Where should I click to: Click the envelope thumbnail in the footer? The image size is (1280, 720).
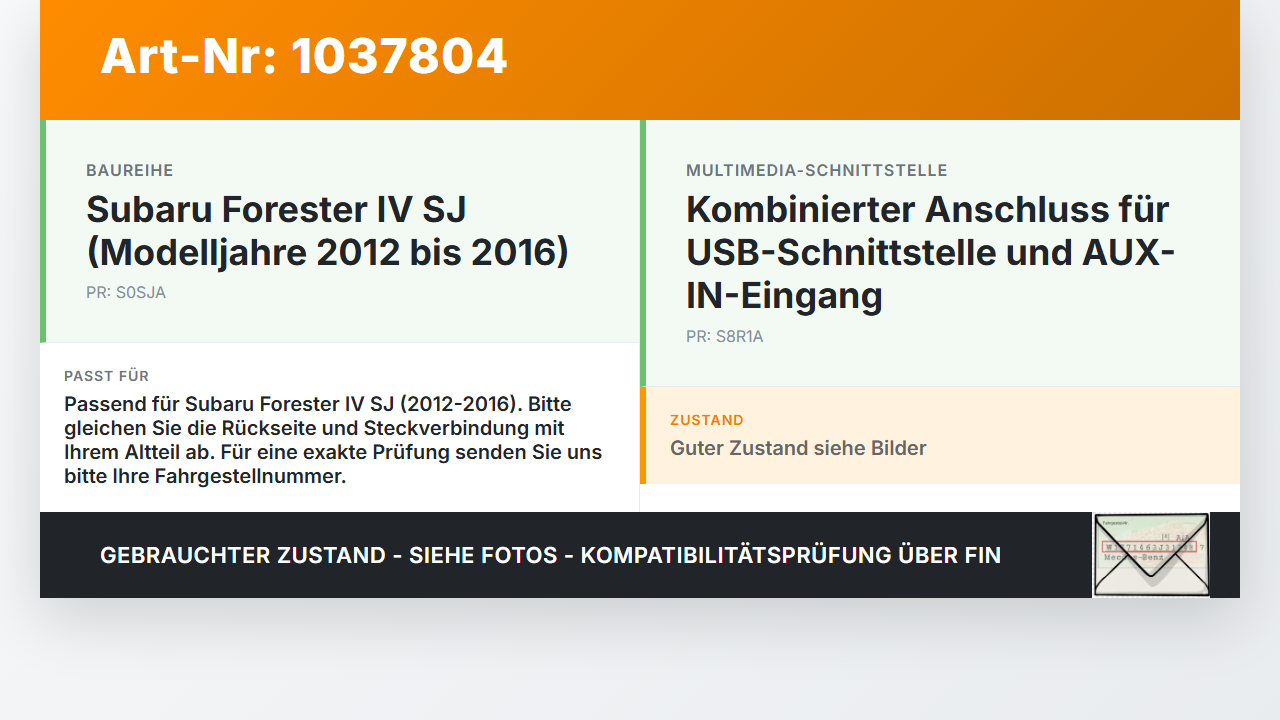coord(1151,555)
